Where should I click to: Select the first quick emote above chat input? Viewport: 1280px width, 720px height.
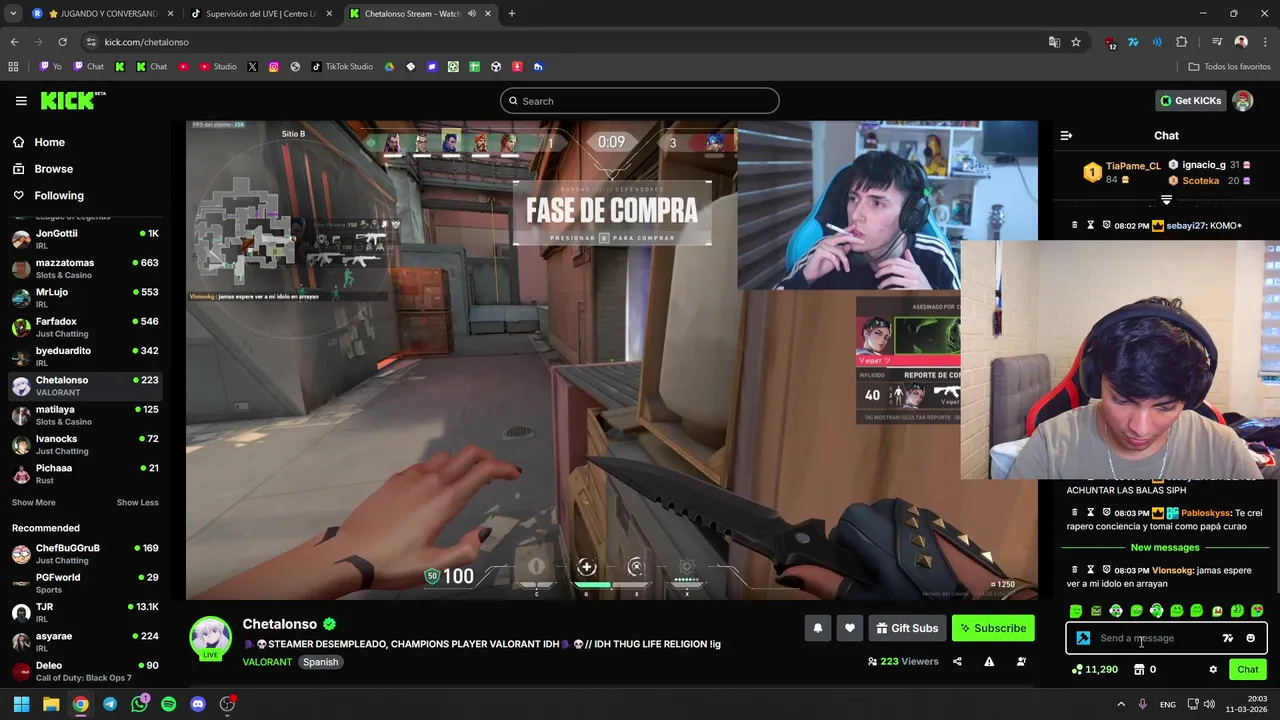tap(1076, 611)
